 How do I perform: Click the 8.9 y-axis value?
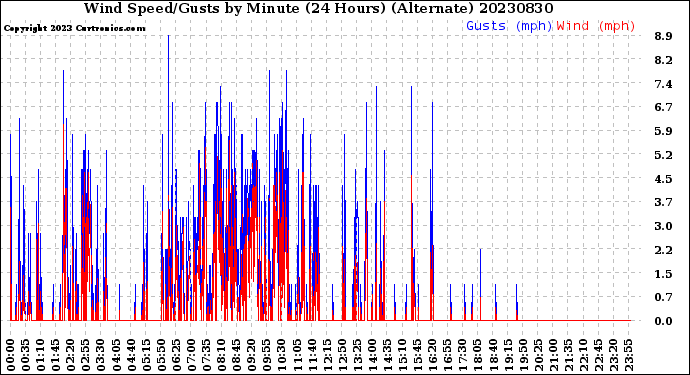663,36
